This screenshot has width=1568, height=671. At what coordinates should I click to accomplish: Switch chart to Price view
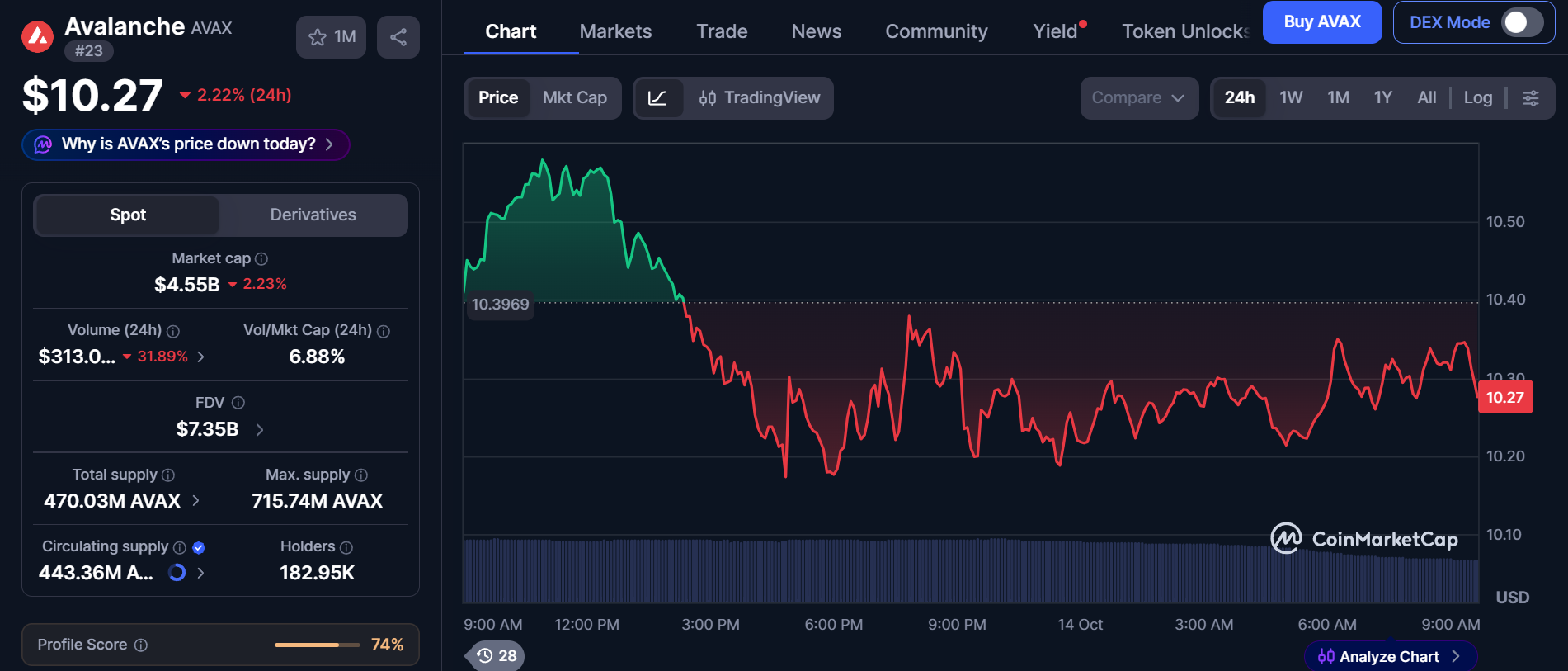click(498, 98)
